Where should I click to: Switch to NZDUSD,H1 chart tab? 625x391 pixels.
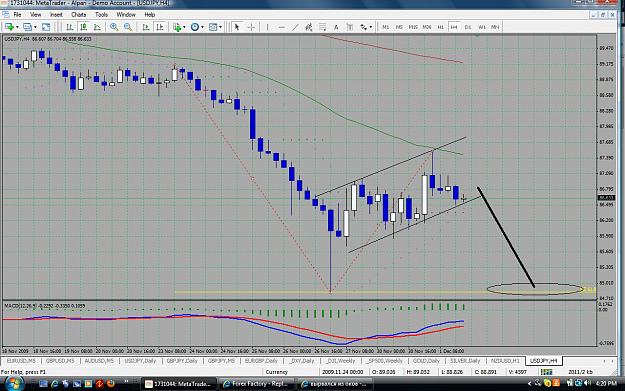pyautogui.click(x=505, y=361)
